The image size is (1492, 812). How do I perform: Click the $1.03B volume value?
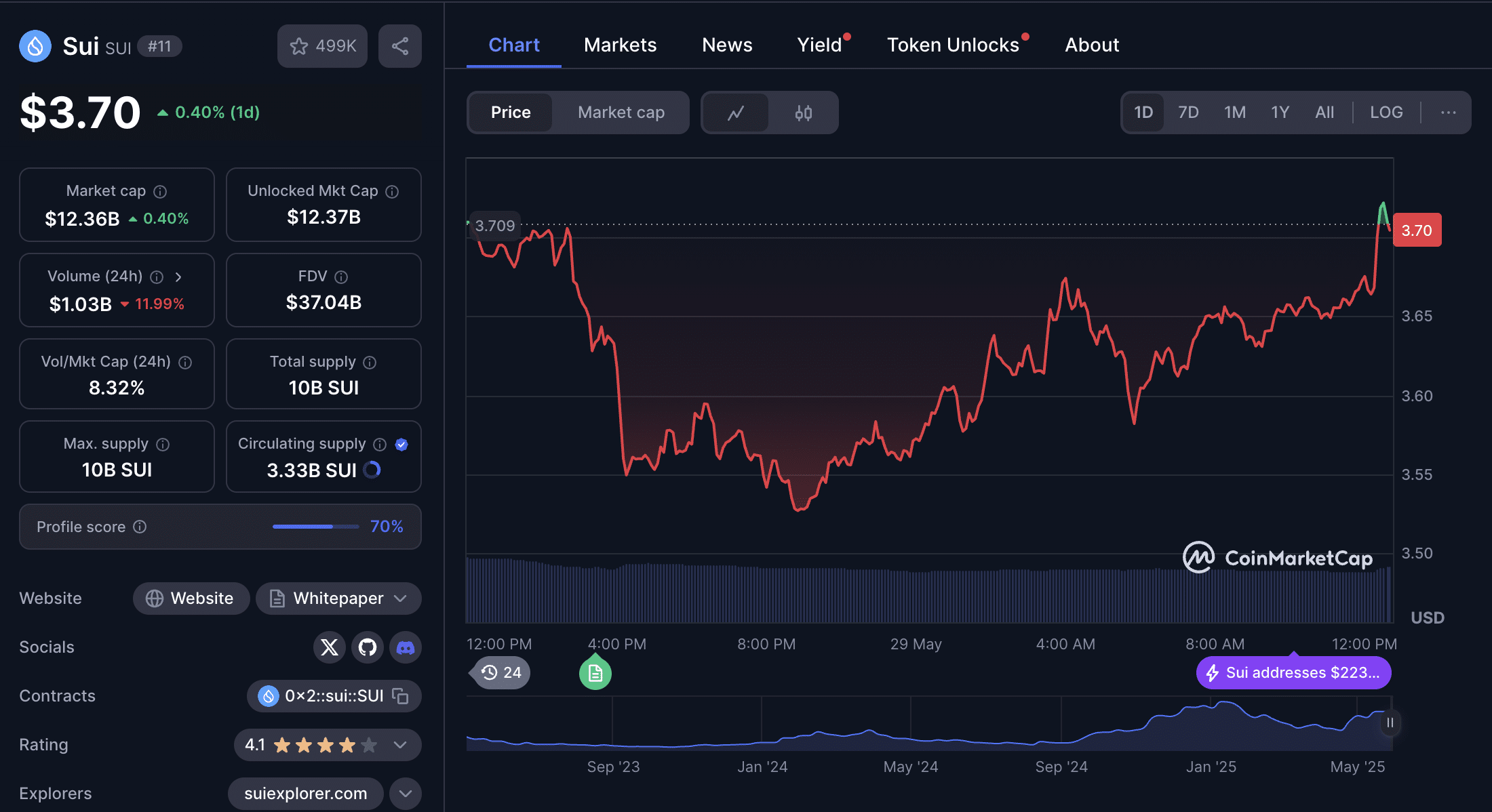[x=80, y=304]
